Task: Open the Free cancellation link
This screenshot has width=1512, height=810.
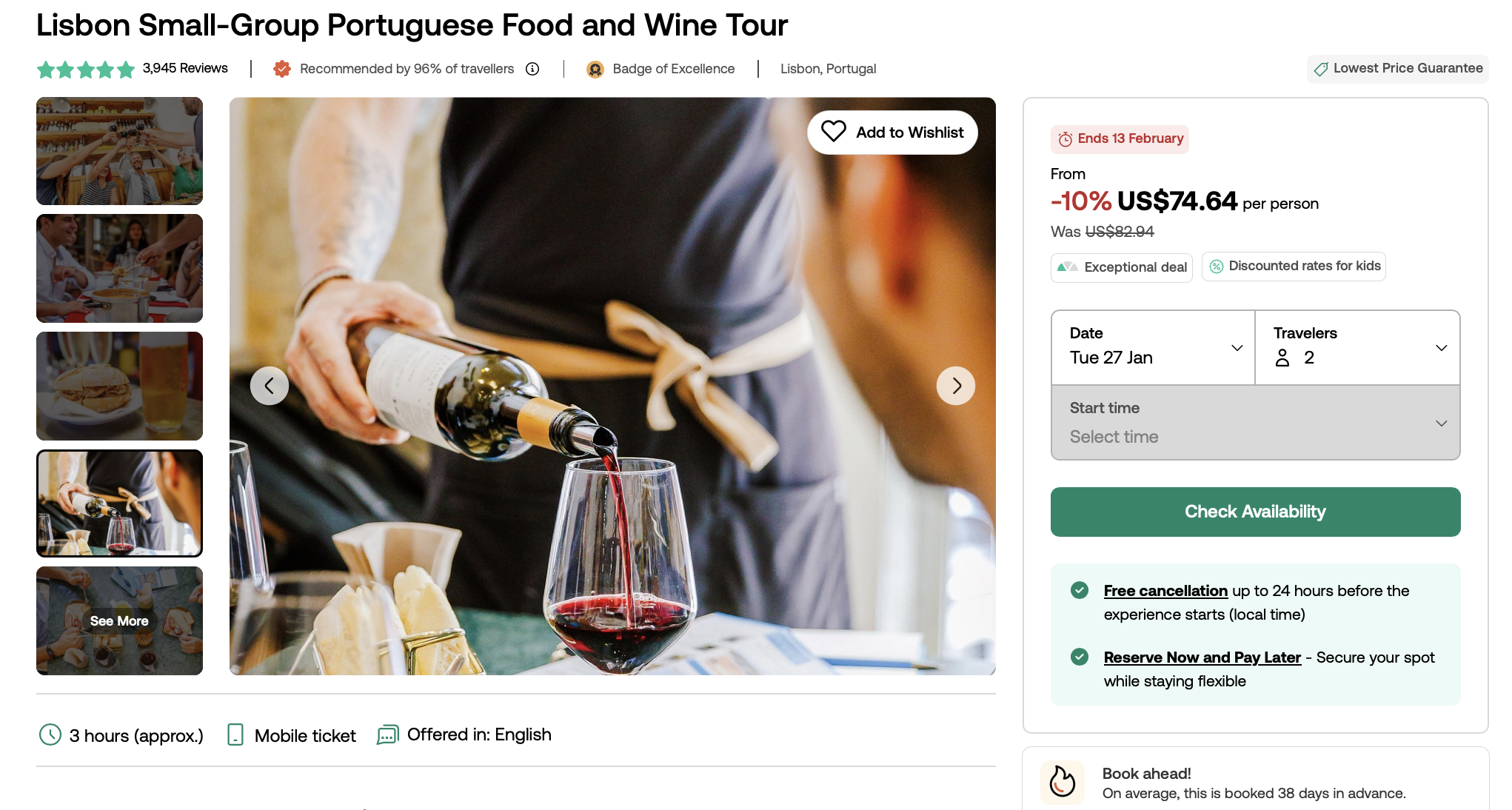Action: [x=1165, y=591]
